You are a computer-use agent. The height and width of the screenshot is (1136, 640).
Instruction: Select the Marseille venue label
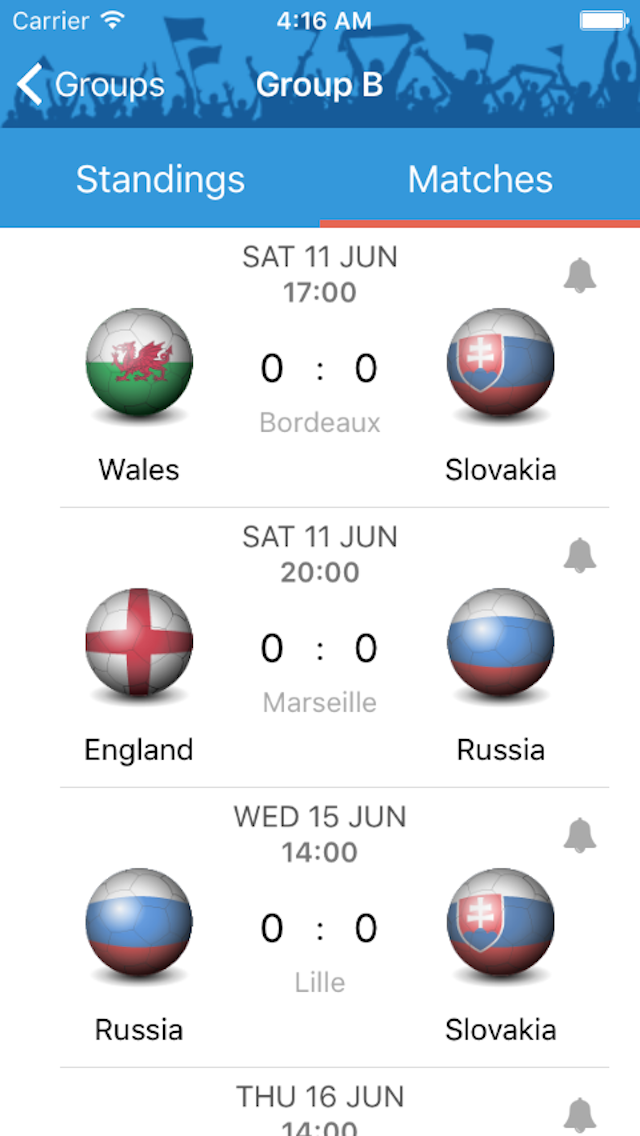point(319,702)
